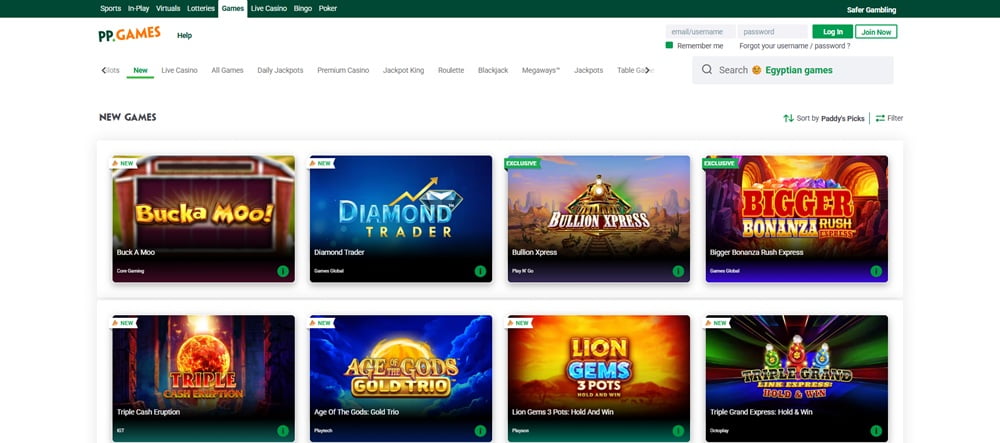
Task: Open the Lion Gems 3 Pots thumbnail
Action: (x=599, y=379)
